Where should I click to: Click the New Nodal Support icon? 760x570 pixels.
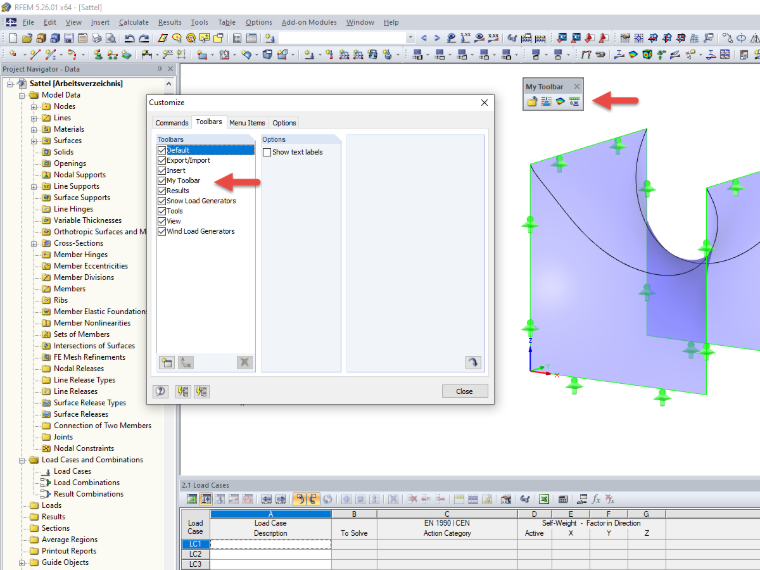pyautogui.click(x=98, y=54)
